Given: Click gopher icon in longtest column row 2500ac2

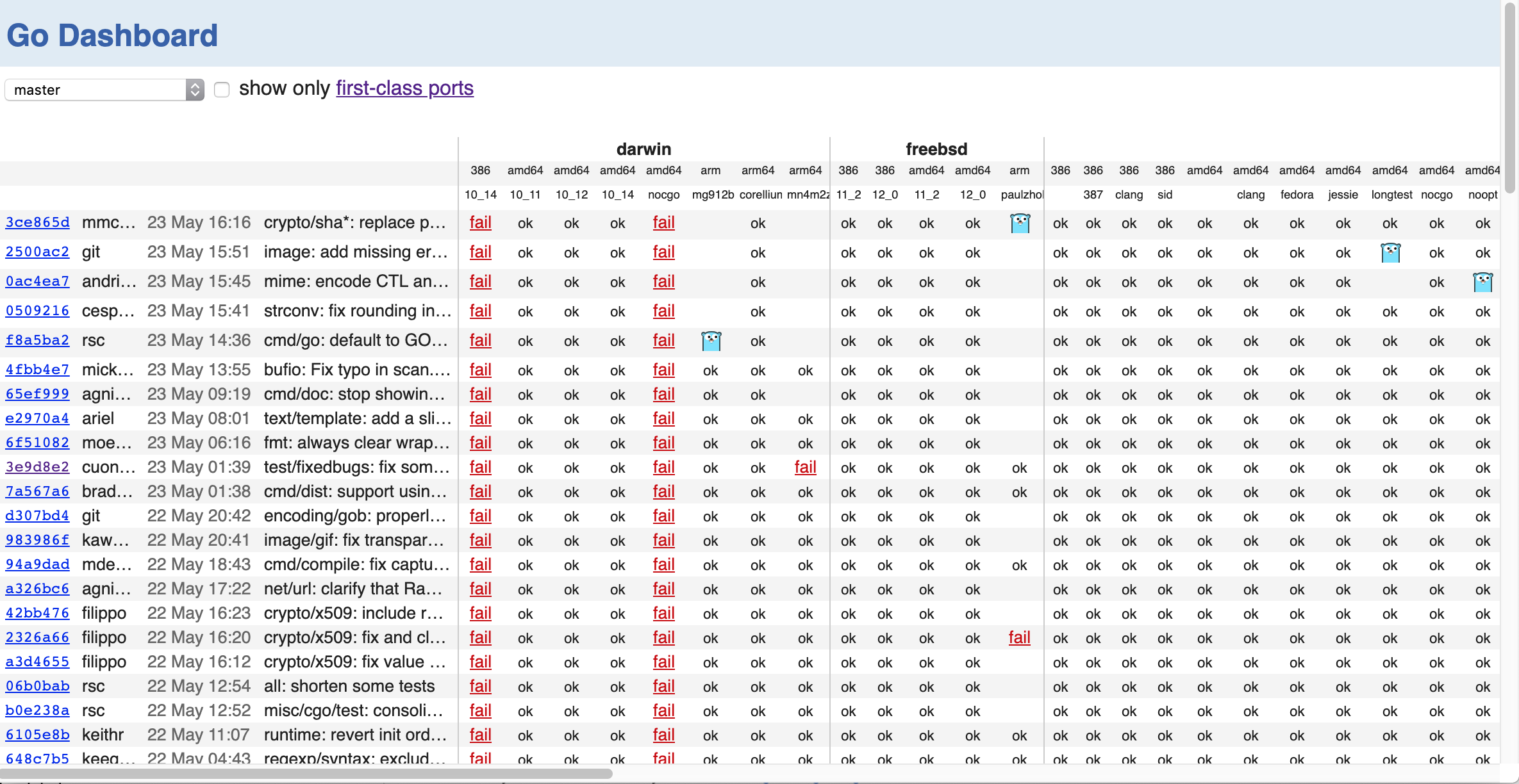Looking at the screenshot, I should coord(1390,252).
